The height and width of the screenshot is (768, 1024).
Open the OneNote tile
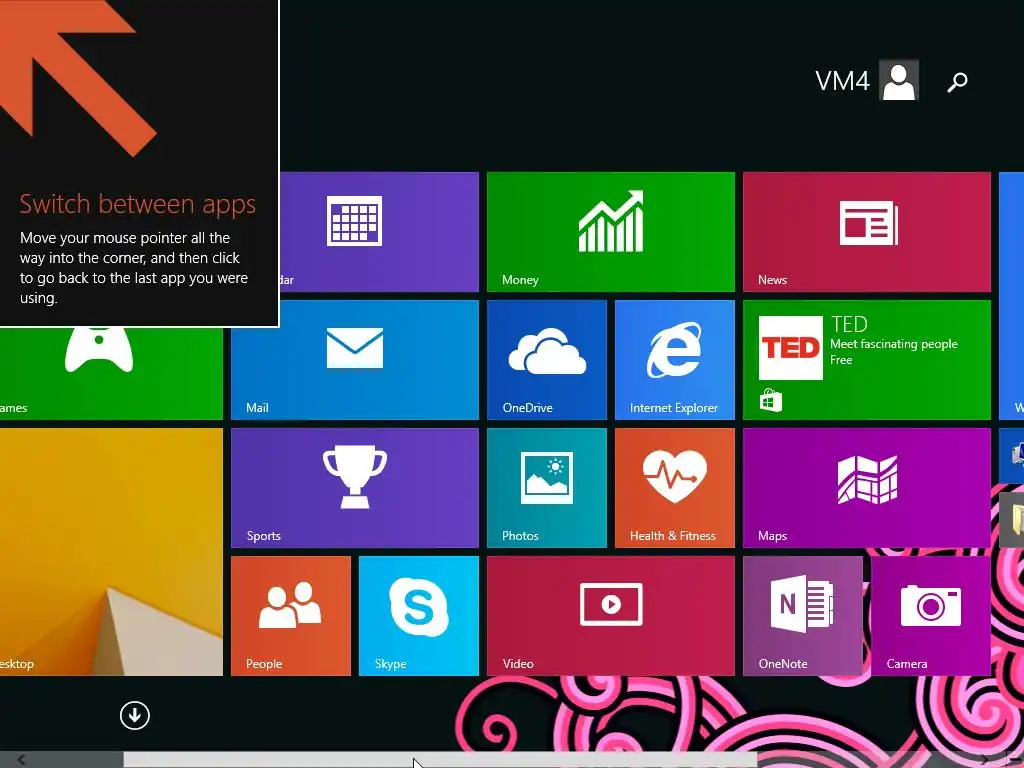(803, 616)
